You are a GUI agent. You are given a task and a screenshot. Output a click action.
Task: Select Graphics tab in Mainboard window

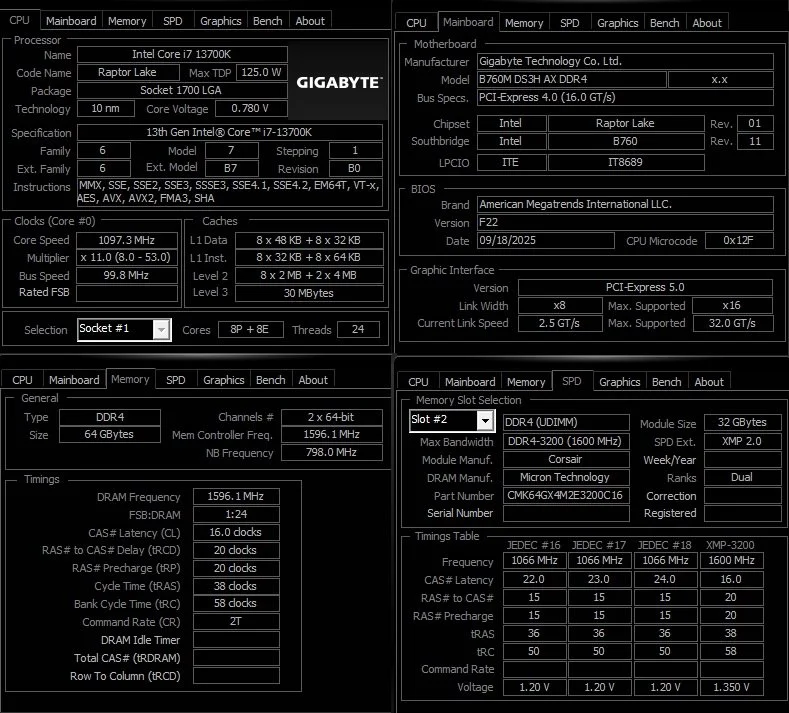click(x=617, y=23)
